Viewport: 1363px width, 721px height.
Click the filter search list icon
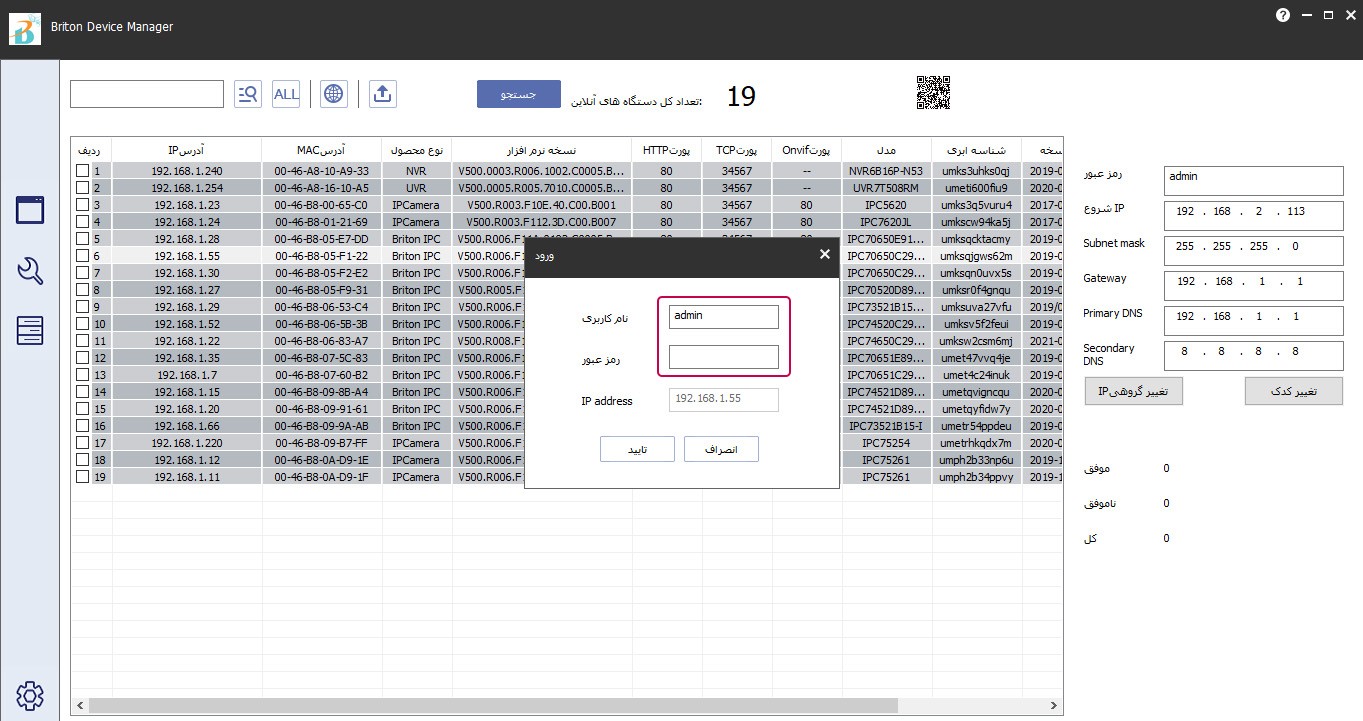pos(247,94)
